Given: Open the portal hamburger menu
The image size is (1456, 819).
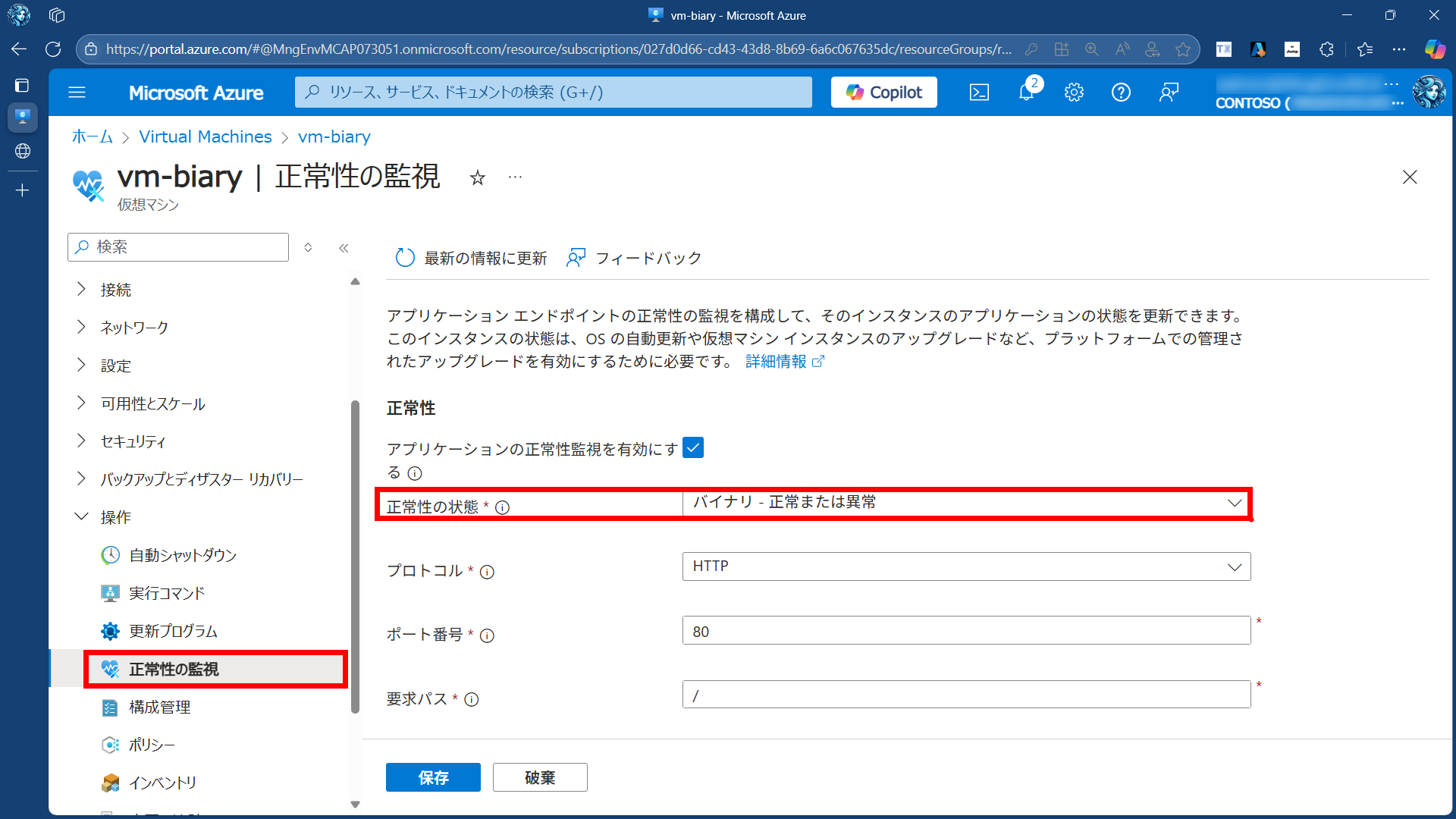Looking at the screenshot, I should [x=77, y=93].
